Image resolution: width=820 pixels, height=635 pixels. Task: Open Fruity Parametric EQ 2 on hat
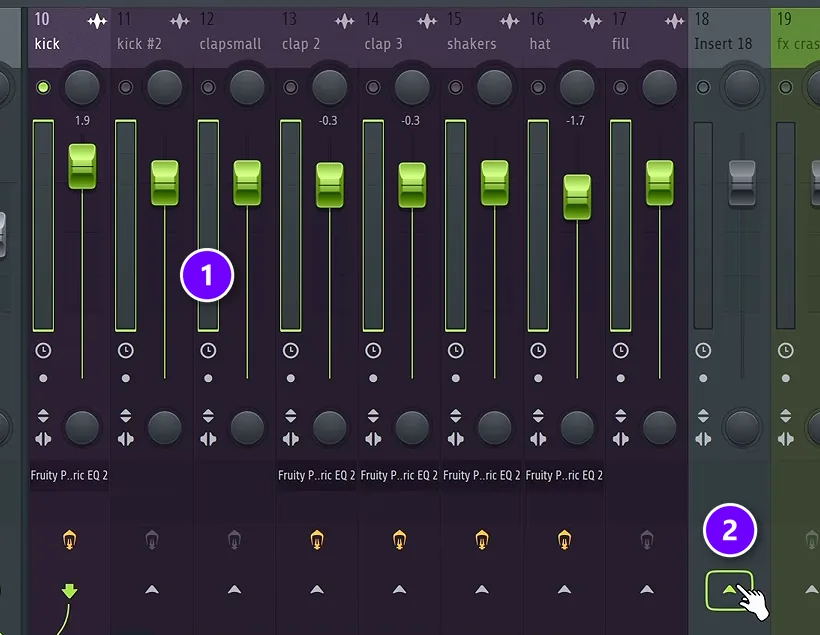[564, 475]
